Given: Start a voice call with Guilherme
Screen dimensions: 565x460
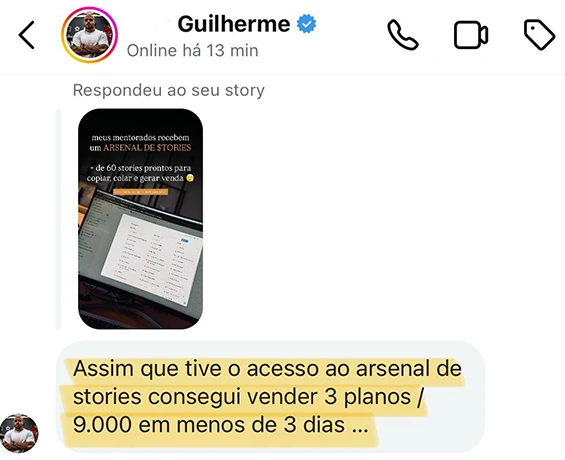Looking at the screenshot, I should [x=403, y=35].
